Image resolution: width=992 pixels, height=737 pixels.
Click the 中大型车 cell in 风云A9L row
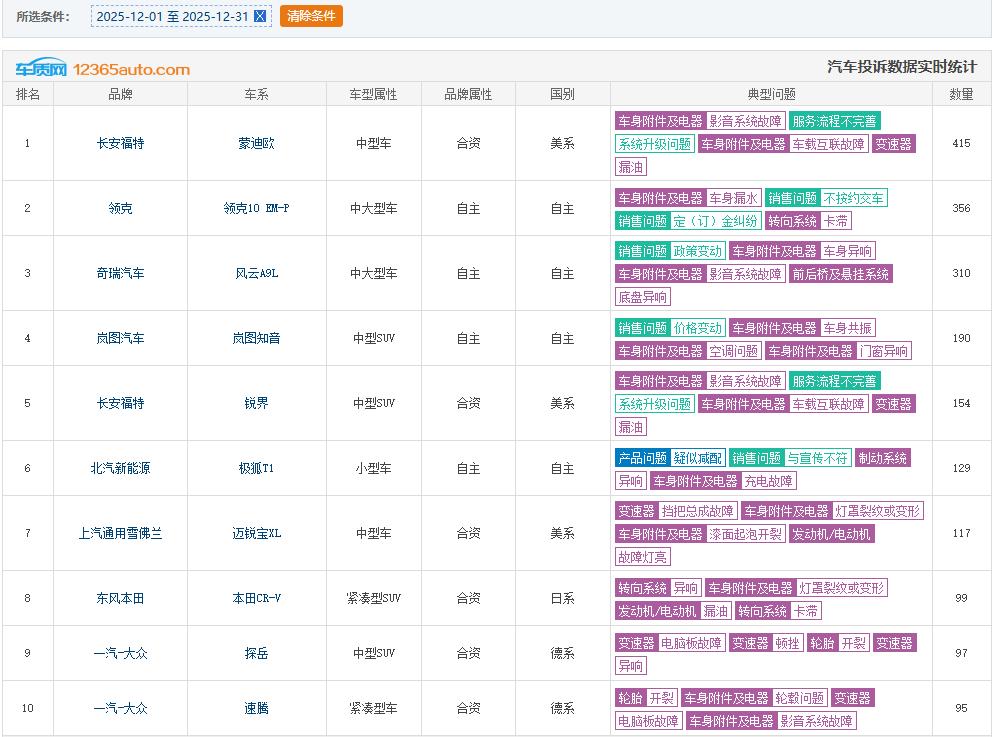click(373, 273)
